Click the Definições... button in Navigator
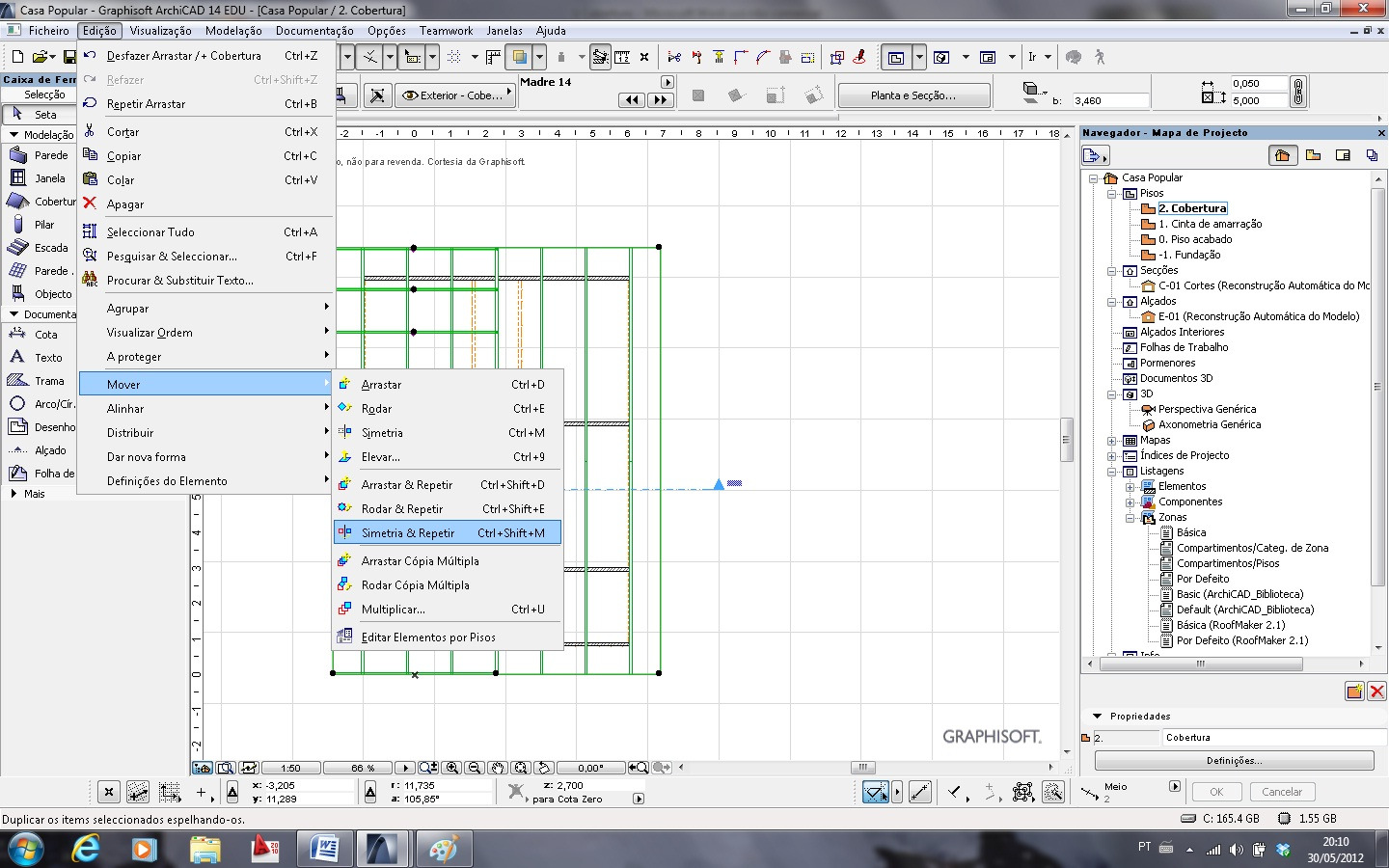 tap(1234, 760)
